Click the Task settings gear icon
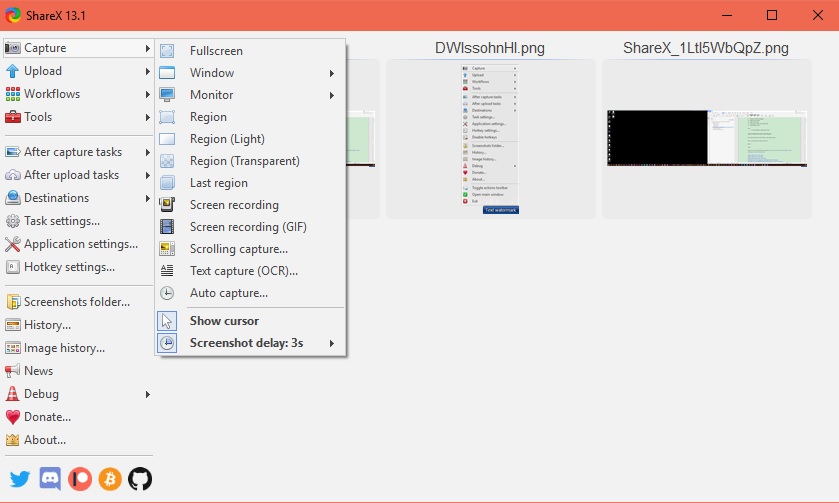Image resolution: width=839 pixels, height=503 pixels. (x=12, y=221)
